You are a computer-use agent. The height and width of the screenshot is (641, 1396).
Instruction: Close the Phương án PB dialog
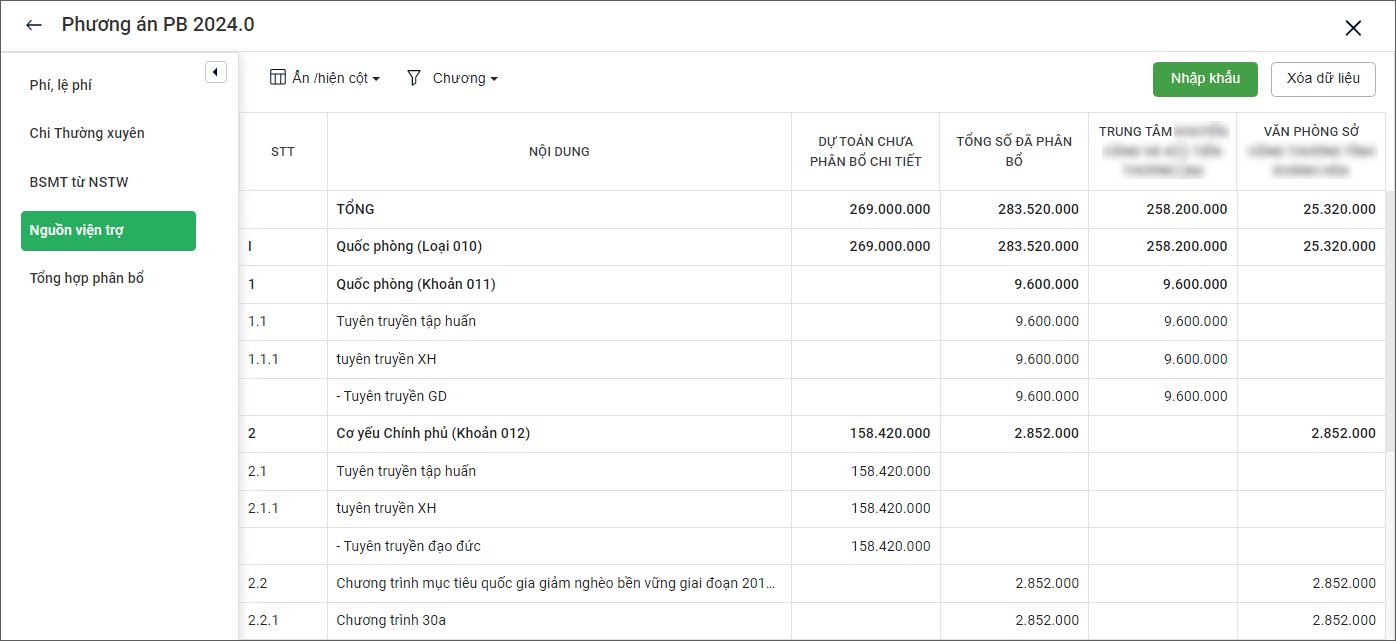pyautogui.click(x=1352, y=28)
